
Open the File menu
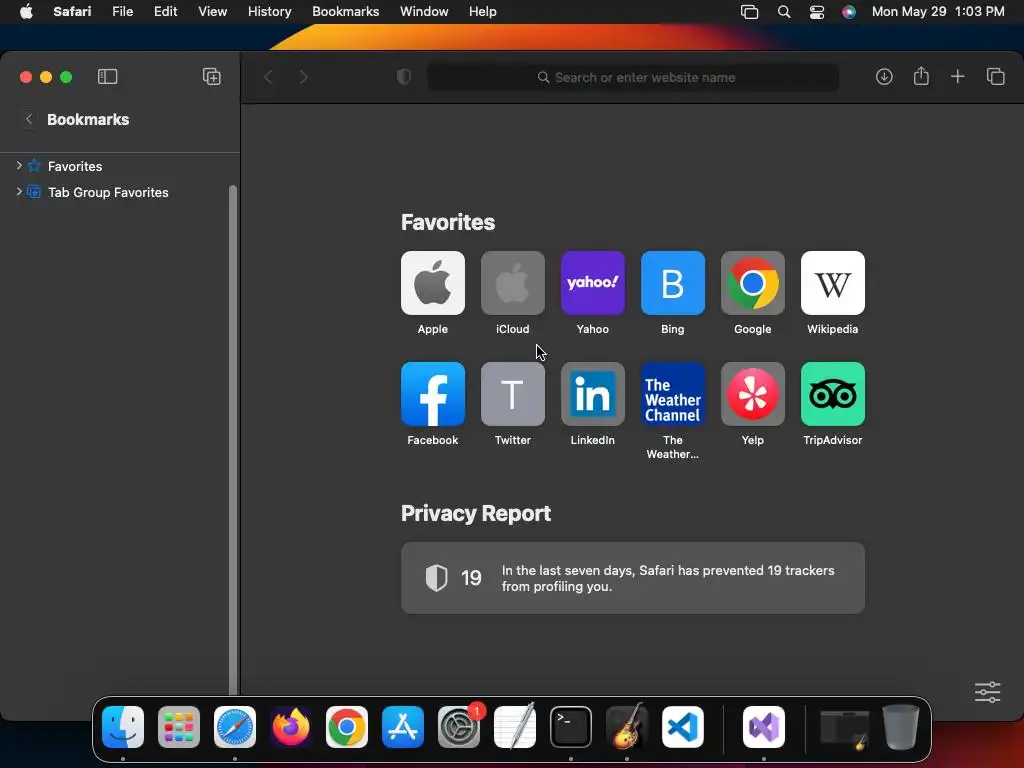pyautogui.click(x=122, y=12)
